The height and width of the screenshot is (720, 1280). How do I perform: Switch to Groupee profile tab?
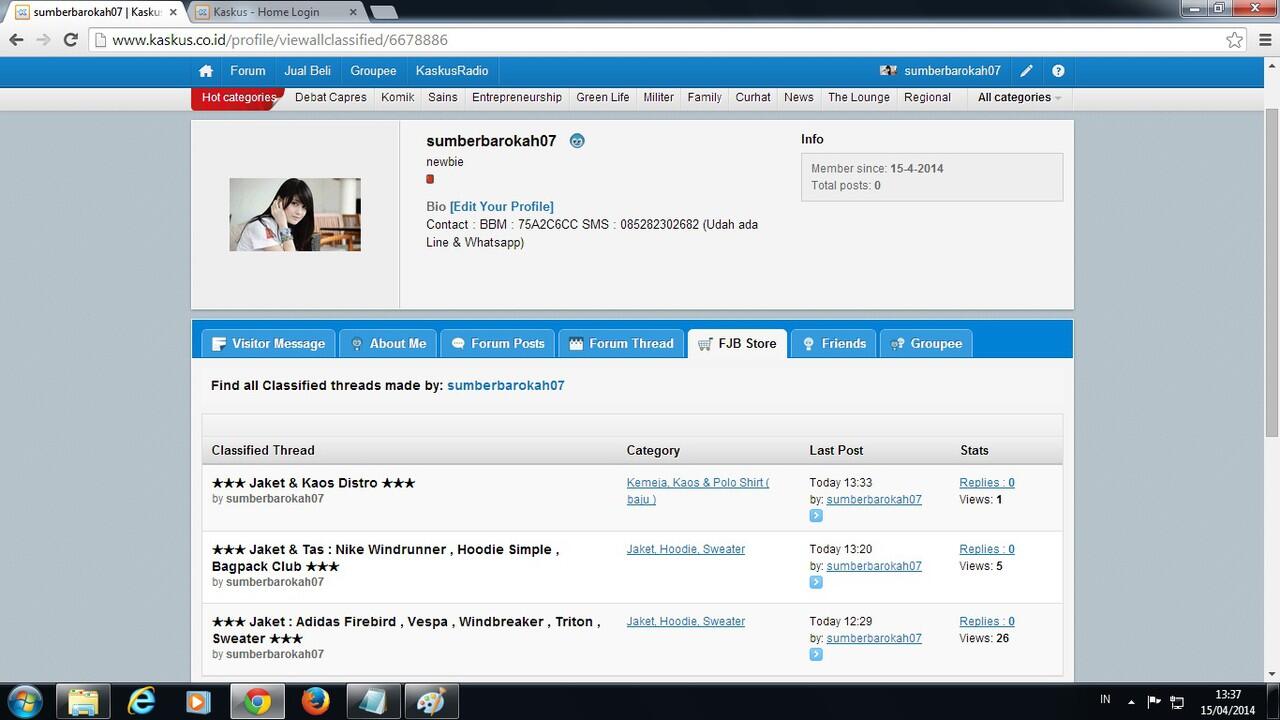926,343
